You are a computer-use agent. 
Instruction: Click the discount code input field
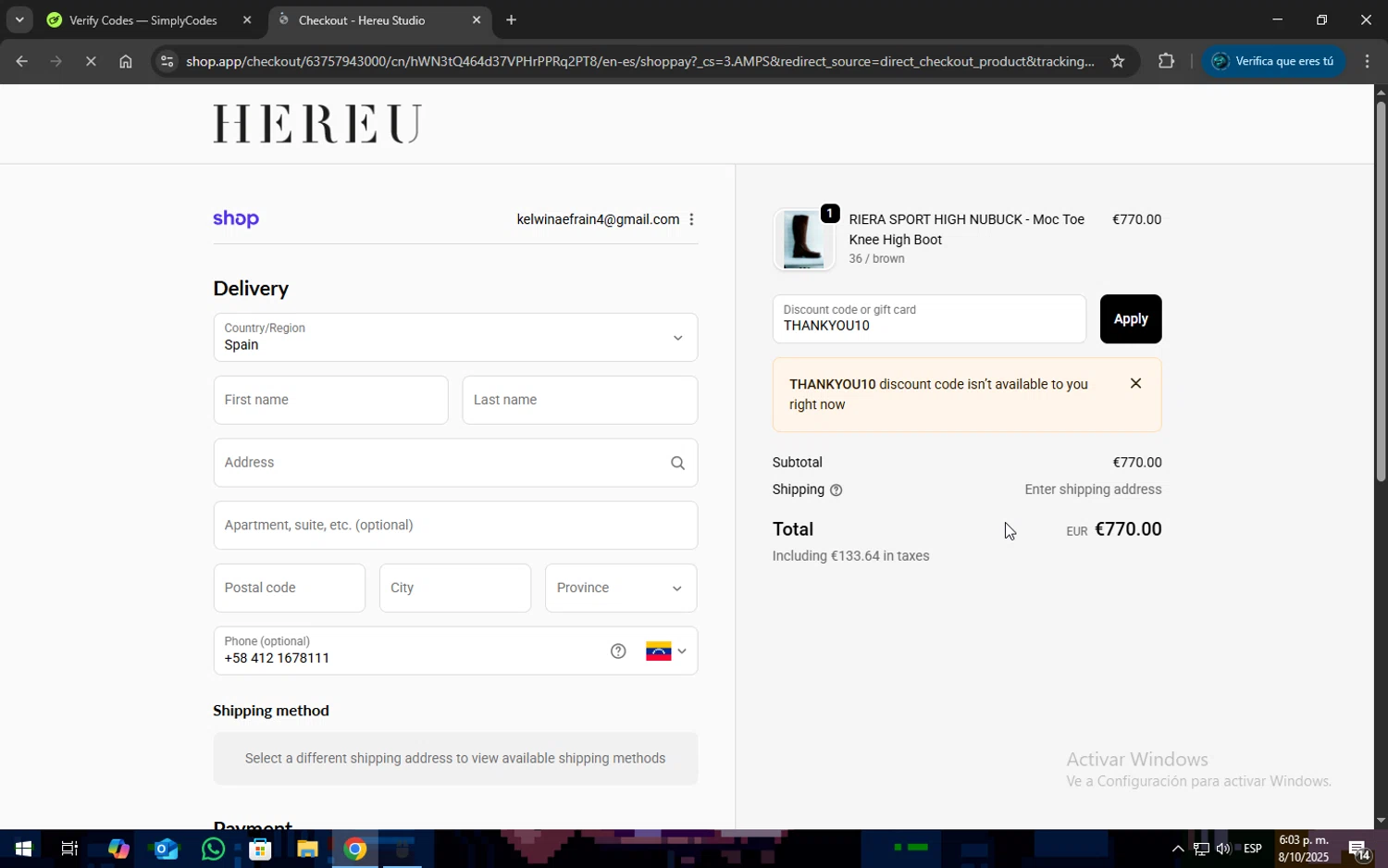coord(929,319)
